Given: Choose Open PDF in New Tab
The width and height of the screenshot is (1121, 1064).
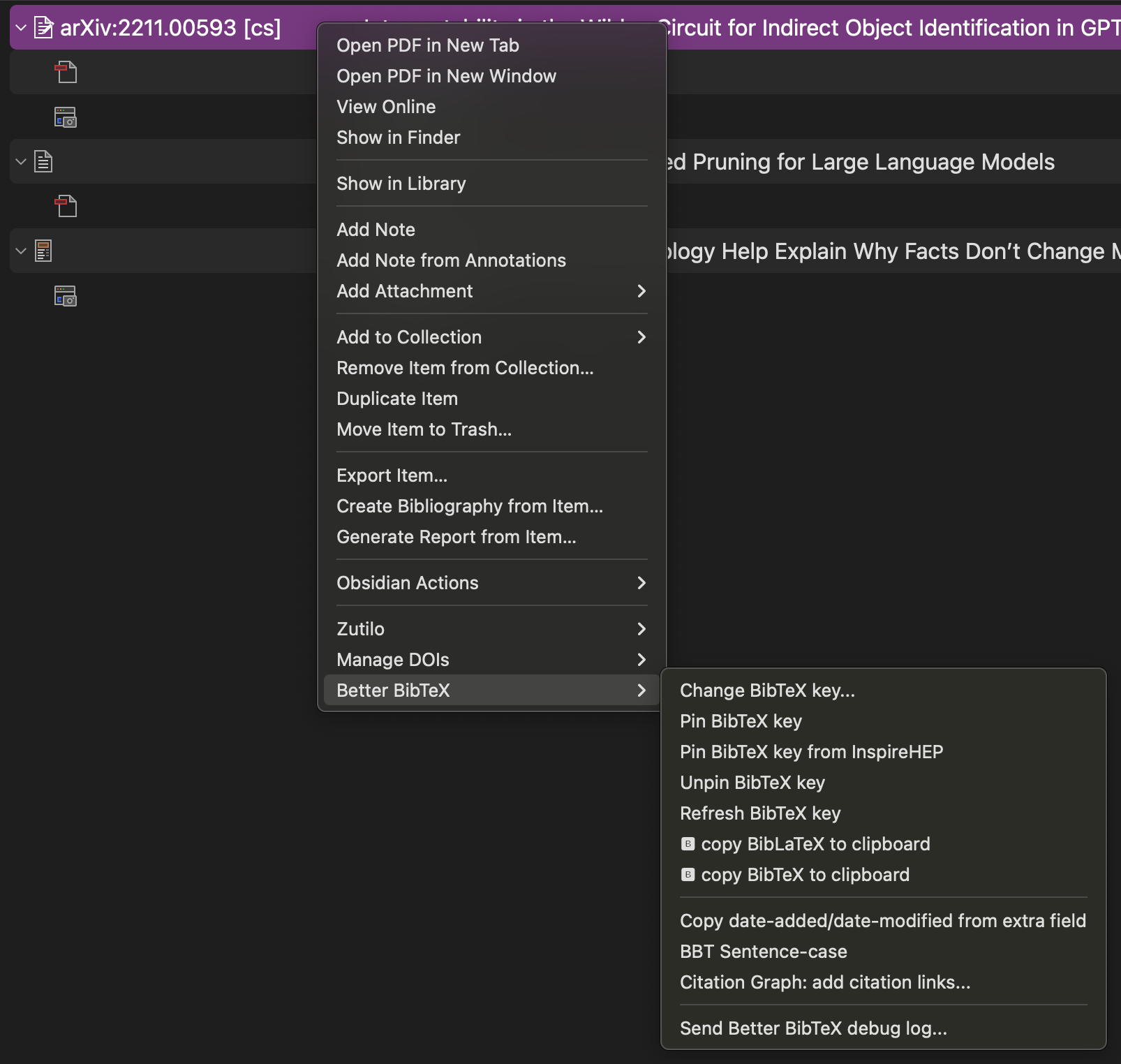Looking at the screenshot, I should pos(427,45).
